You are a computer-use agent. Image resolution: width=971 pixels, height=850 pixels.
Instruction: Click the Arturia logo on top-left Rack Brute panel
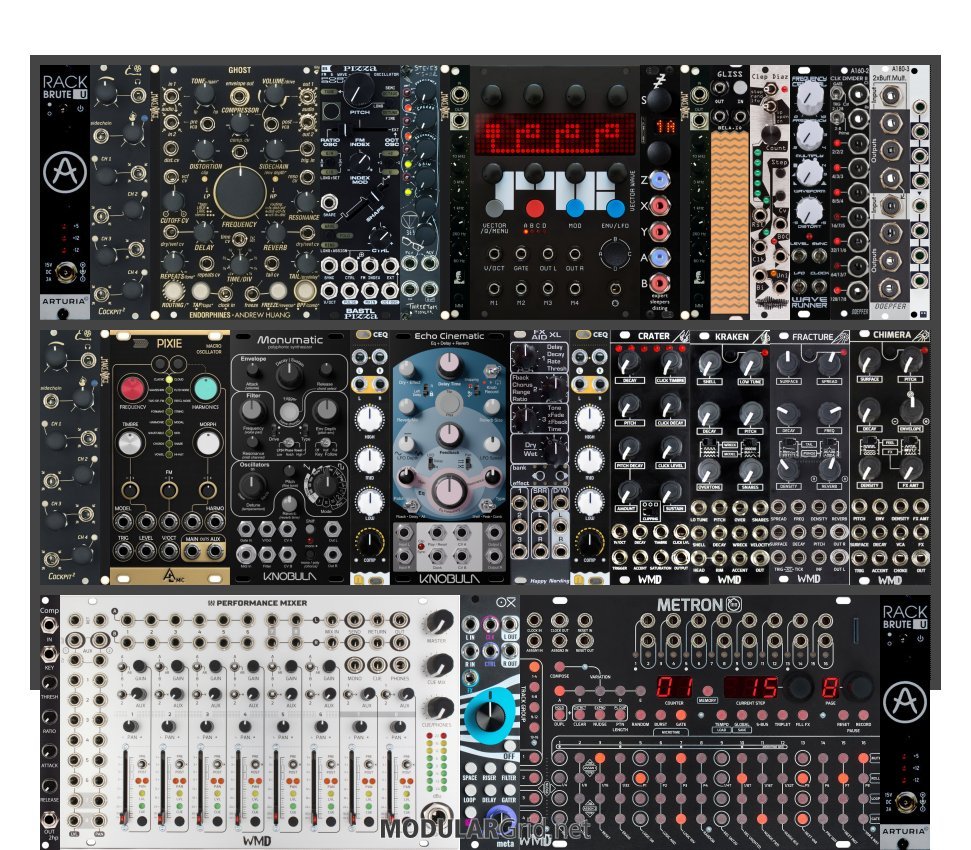pos(65,172)
